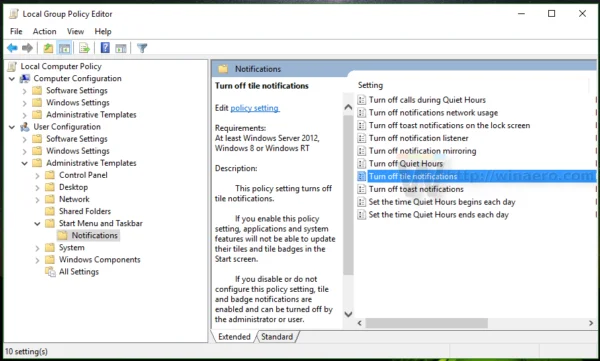Open the File menu
This screenshot has width=600, height=361.
[x=16, y=31]
